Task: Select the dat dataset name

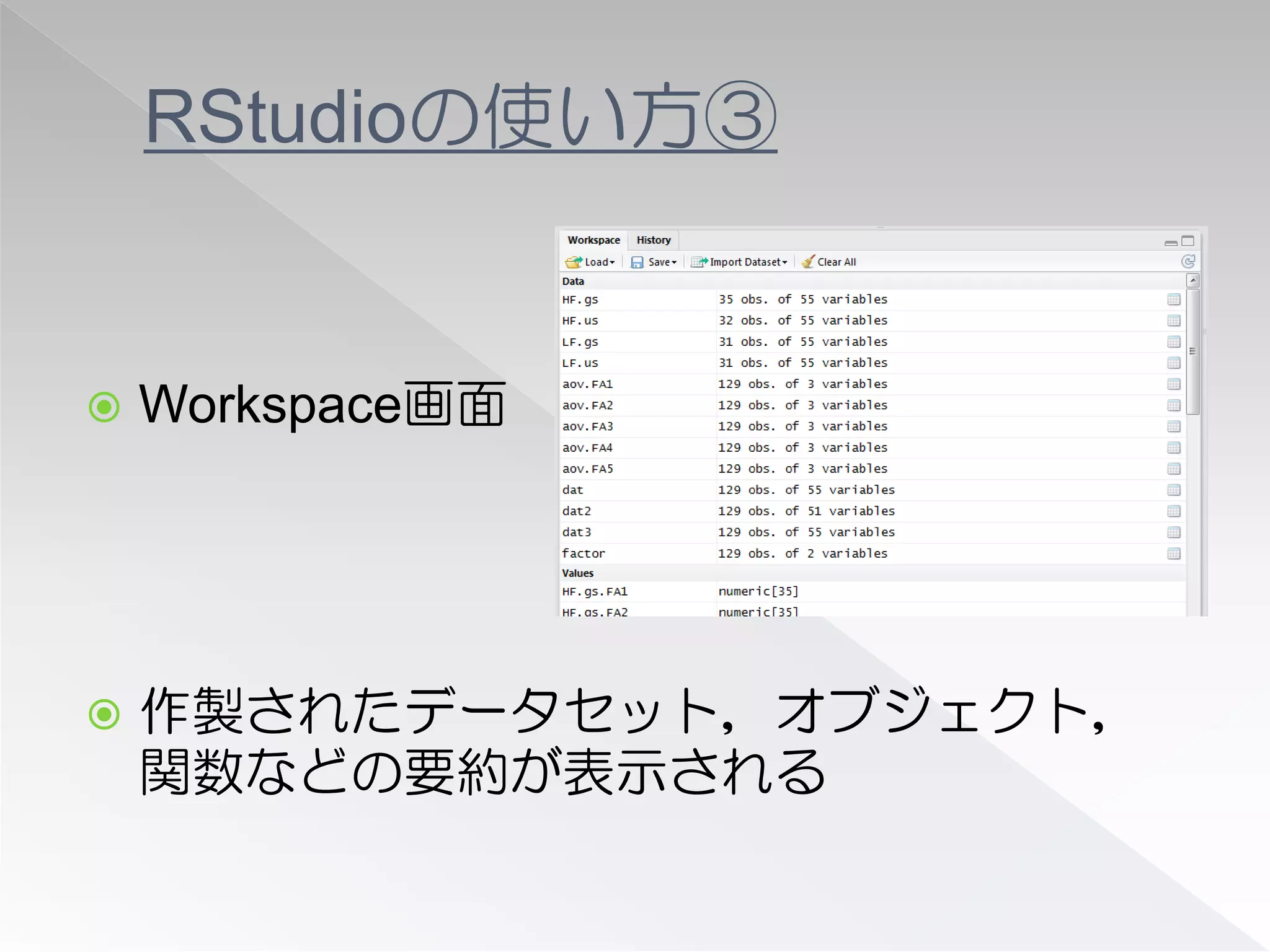Action: [x=572, y=490]
